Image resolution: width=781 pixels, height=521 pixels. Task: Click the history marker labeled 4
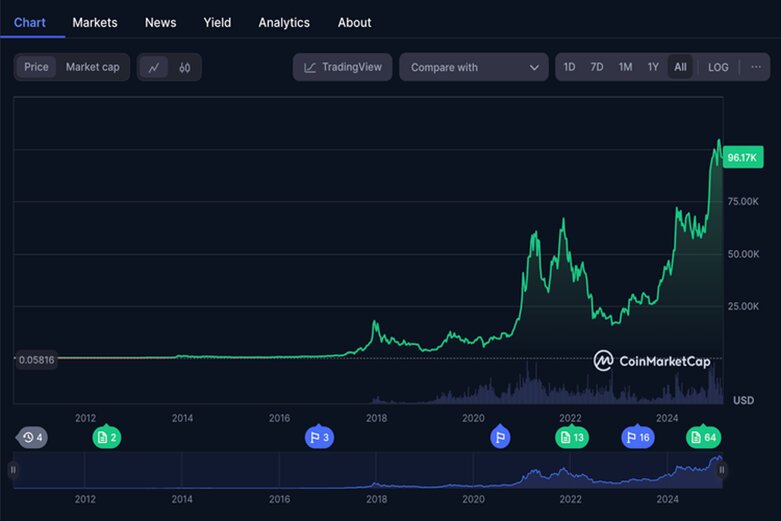point(32,437)
